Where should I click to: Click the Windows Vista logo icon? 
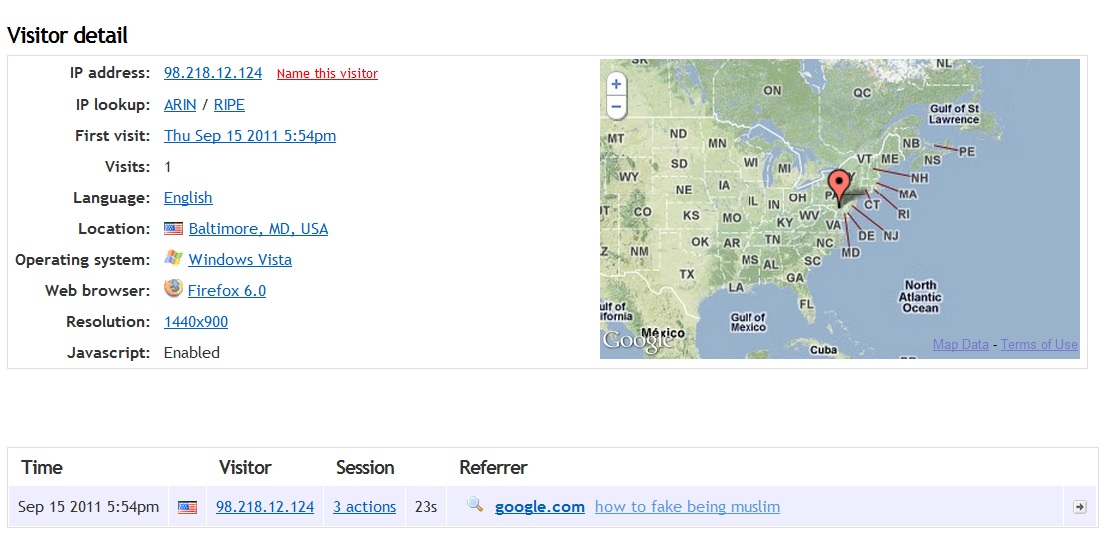point(173,259)
